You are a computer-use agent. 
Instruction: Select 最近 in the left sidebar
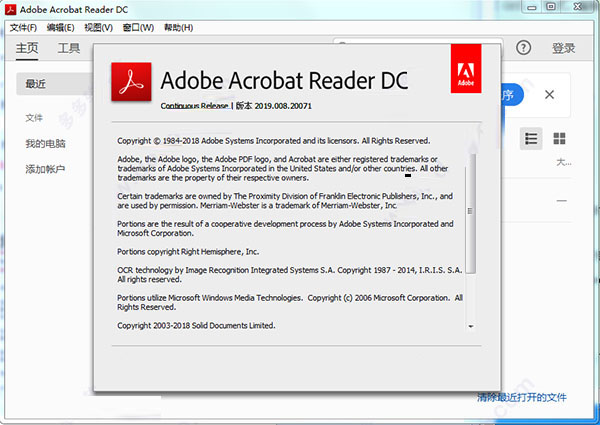coord(54,84)
